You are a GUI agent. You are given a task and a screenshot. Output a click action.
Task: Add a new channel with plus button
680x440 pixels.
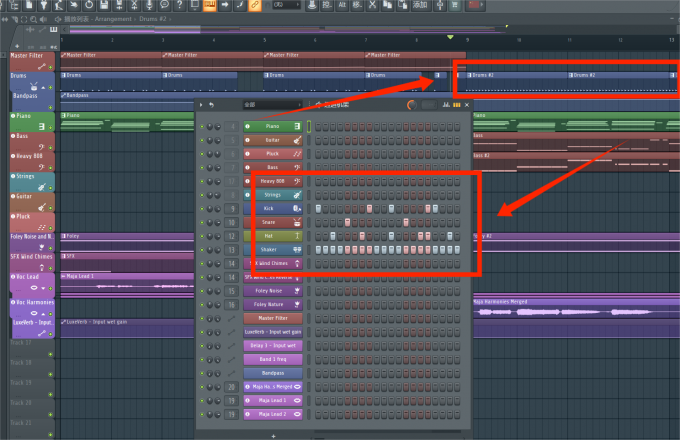pos(301,436)
